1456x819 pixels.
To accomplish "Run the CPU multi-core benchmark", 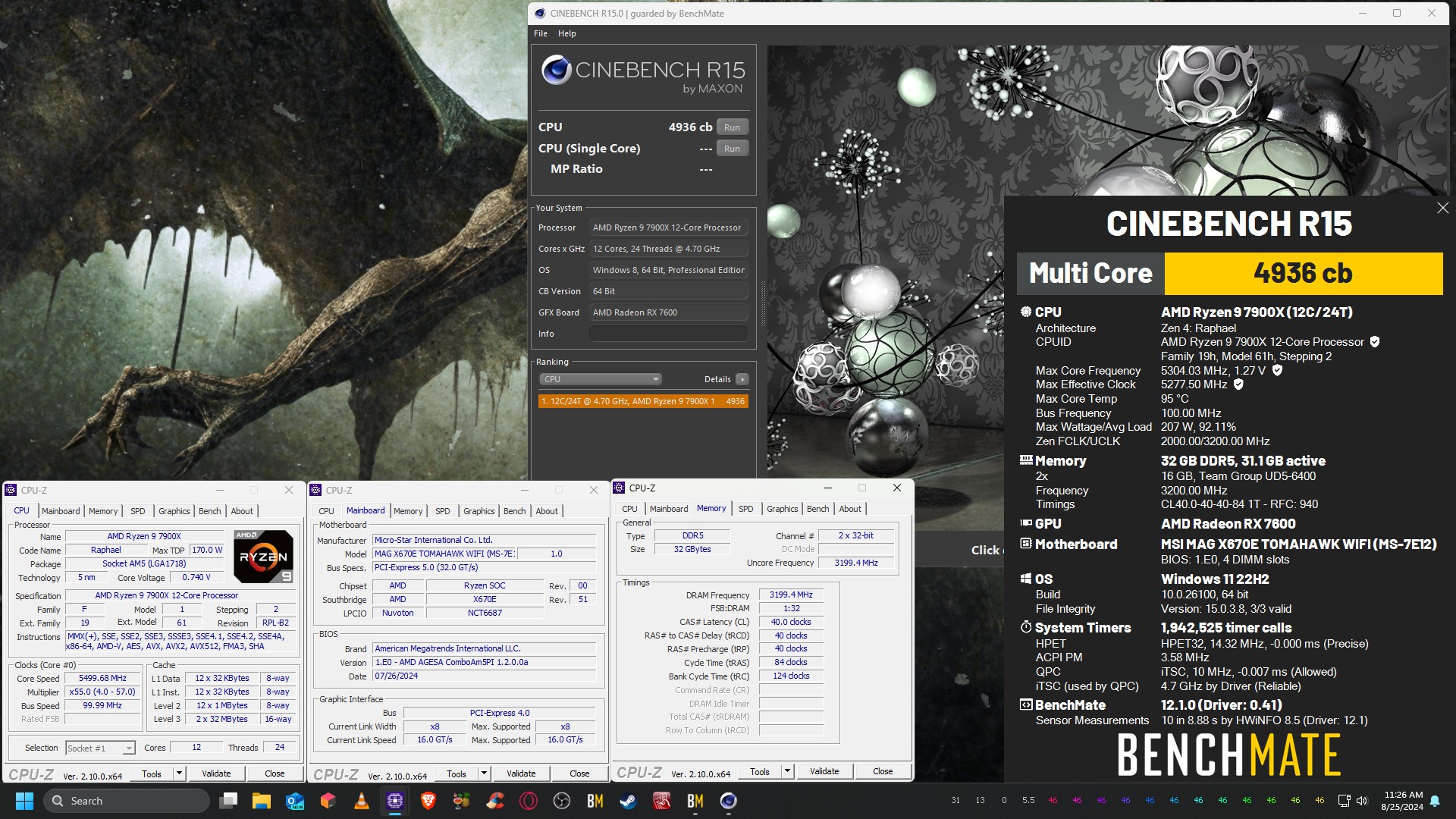I will (x=732, y=127).
